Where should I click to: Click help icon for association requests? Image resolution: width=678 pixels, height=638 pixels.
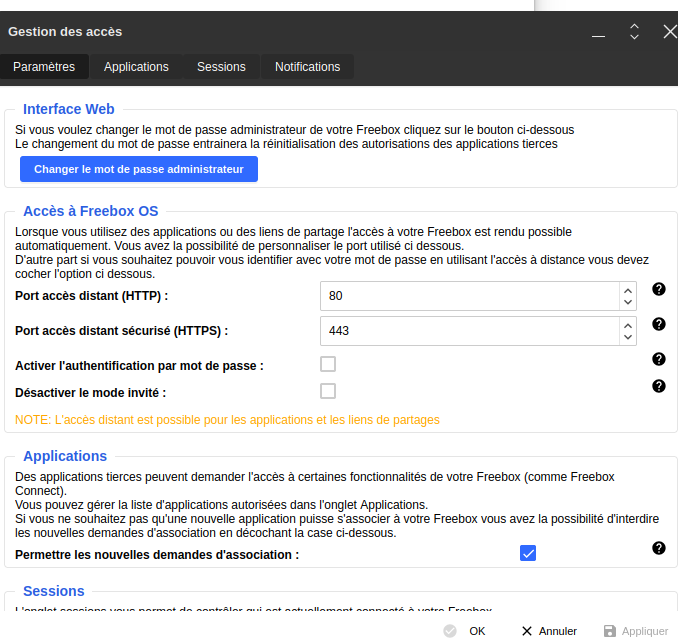659,548
